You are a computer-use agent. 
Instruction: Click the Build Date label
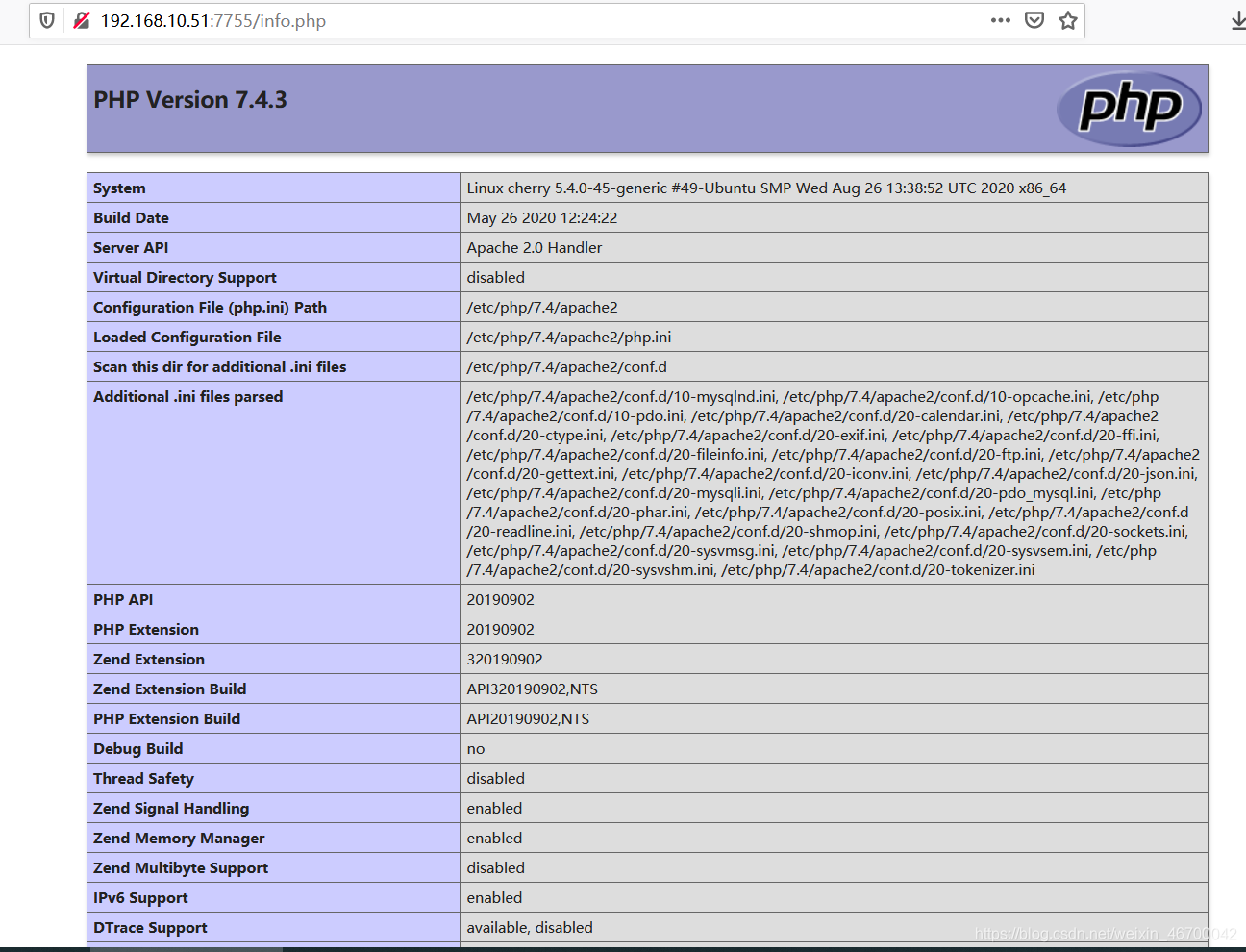click(131, 218)
